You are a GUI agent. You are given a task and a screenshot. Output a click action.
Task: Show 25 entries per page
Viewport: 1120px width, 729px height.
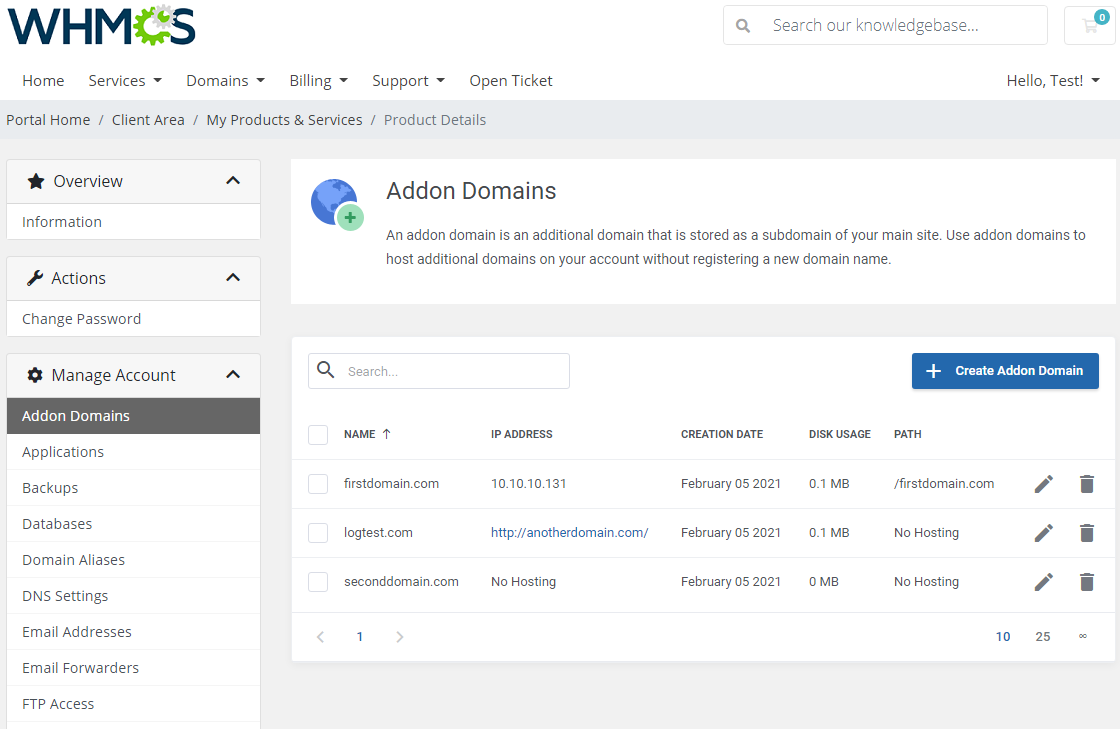(x=1043, y=637)
